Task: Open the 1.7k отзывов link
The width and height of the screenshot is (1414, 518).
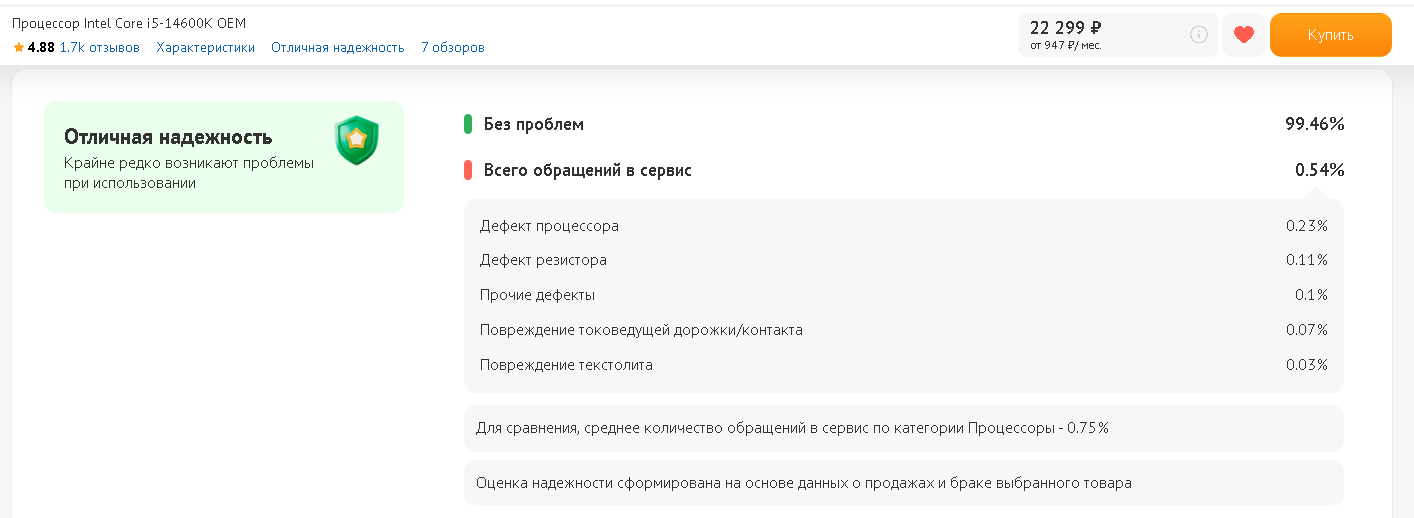Action: coord(100,47)
